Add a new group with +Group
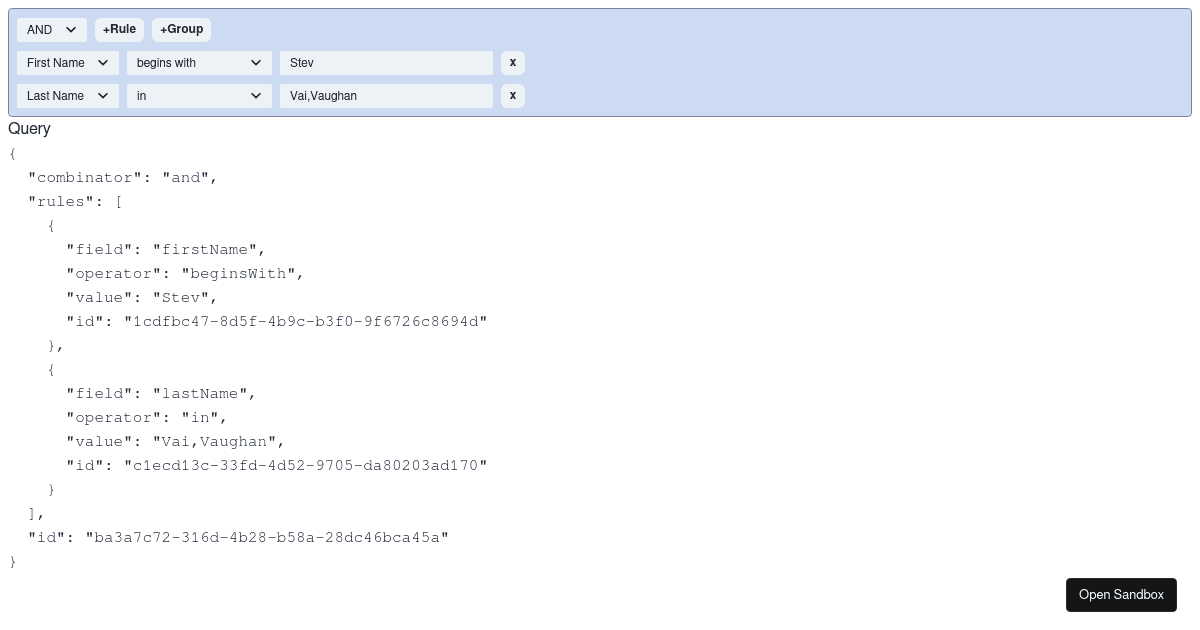The height and width of the screenshot is (630, 1200). (181, 29)
